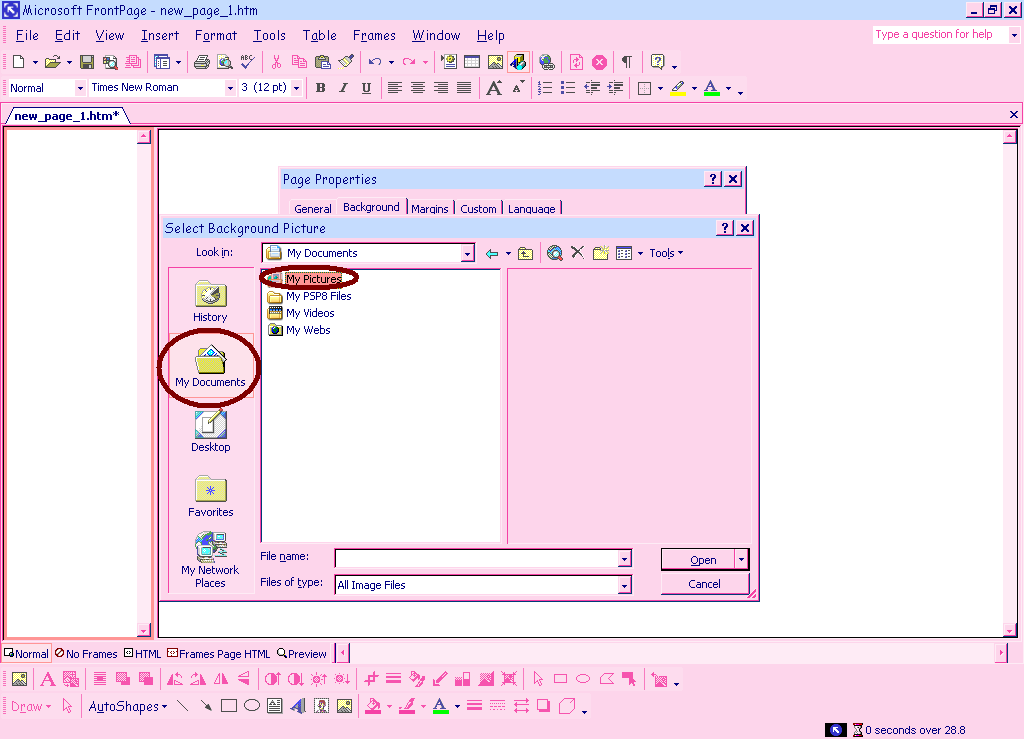Open the File menu

point(27,36)
